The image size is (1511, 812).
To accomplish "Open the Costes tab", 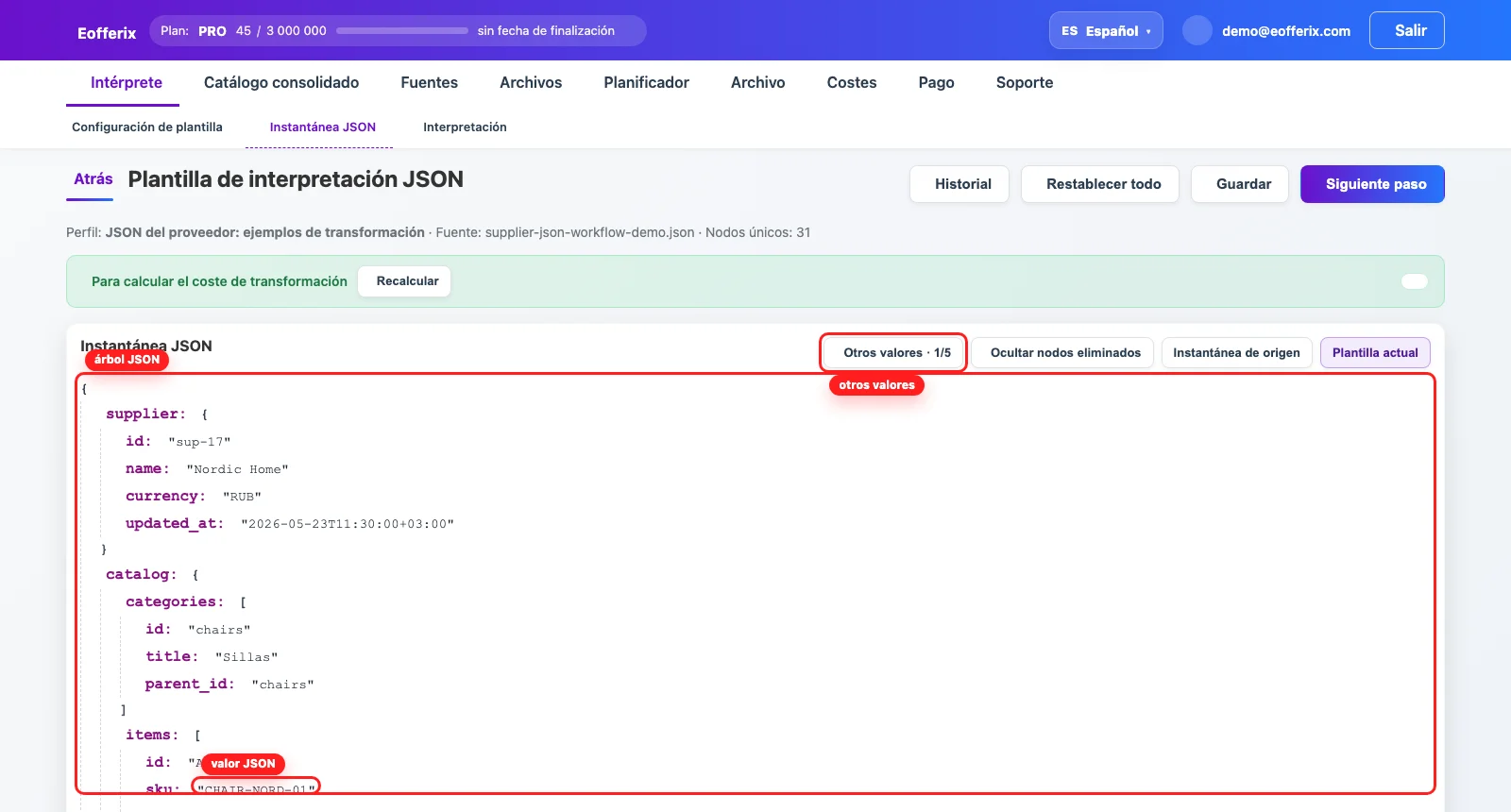I will click(x=852, y=82).
